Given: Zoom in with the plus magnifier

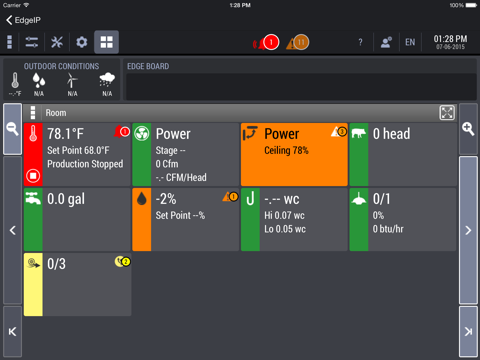Looking at the screenshot, I should tap(468, 129).
